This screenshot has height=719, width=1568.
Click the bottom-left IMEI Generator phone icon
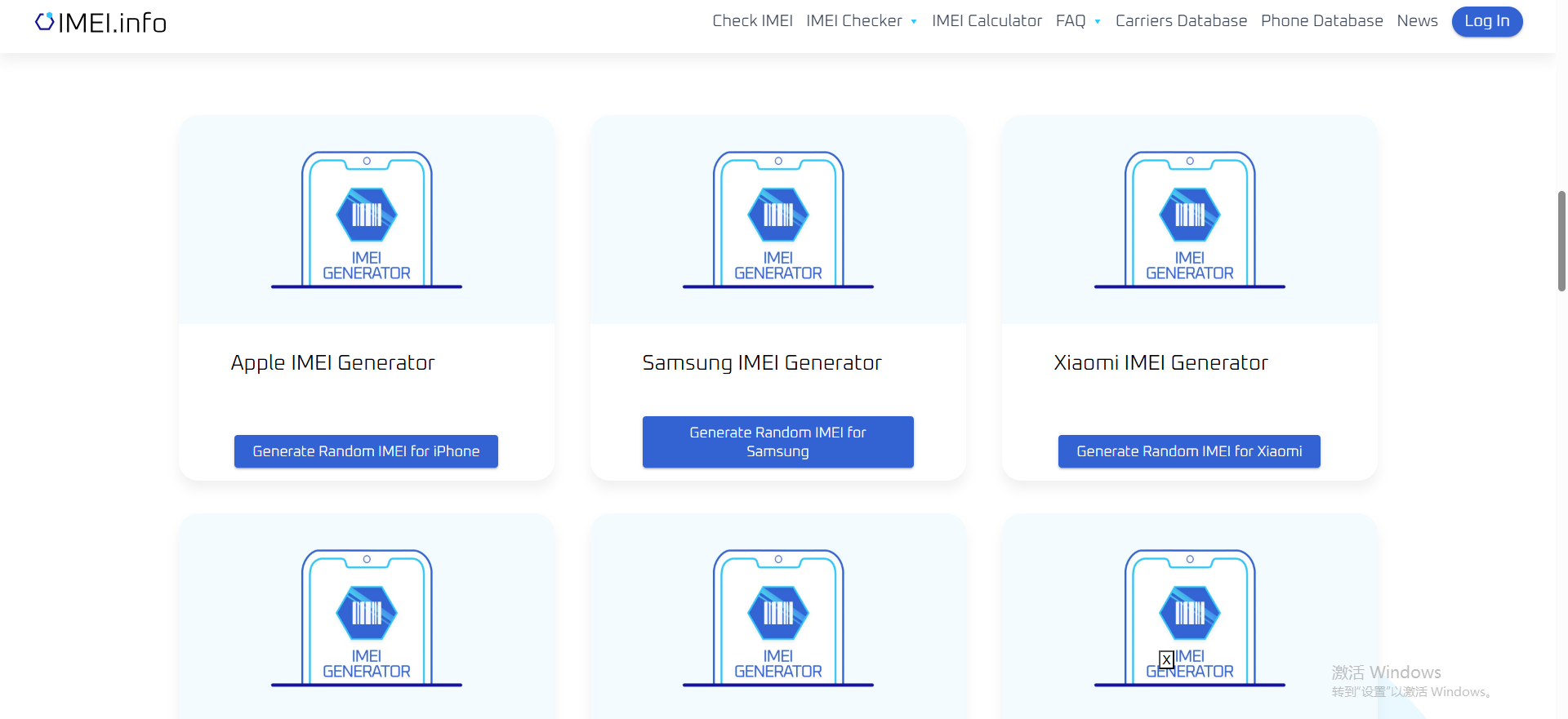367,618
